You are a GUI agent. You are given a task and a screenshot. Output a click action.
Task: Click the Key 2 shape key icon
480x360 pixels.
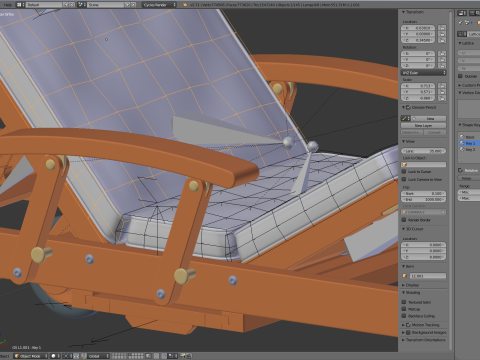click(462, 150)
